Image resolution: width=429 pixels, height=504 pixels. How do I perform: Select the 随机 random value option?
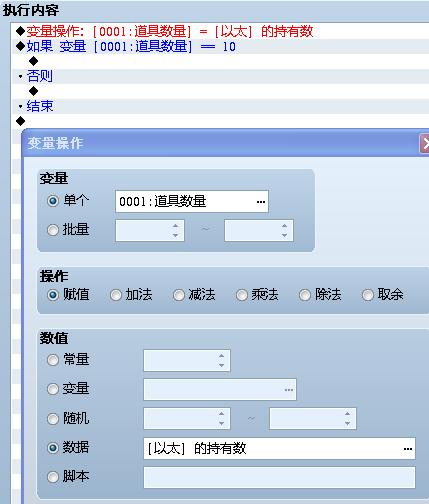coord(53,419)
